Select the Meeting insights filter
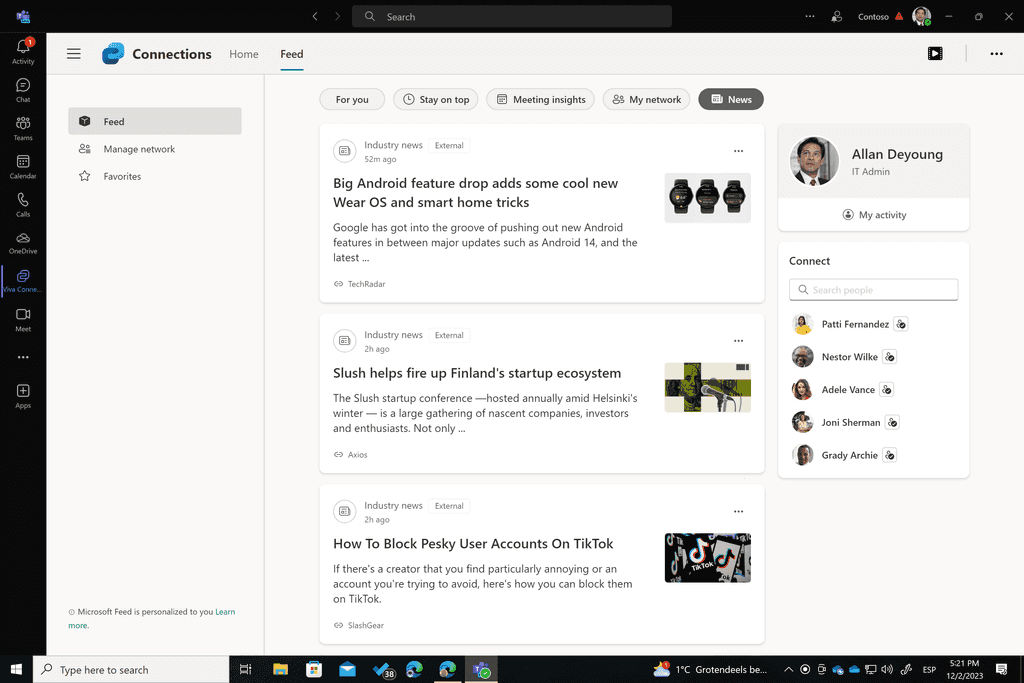1024x683 pixels. click(x=541, y=99)
